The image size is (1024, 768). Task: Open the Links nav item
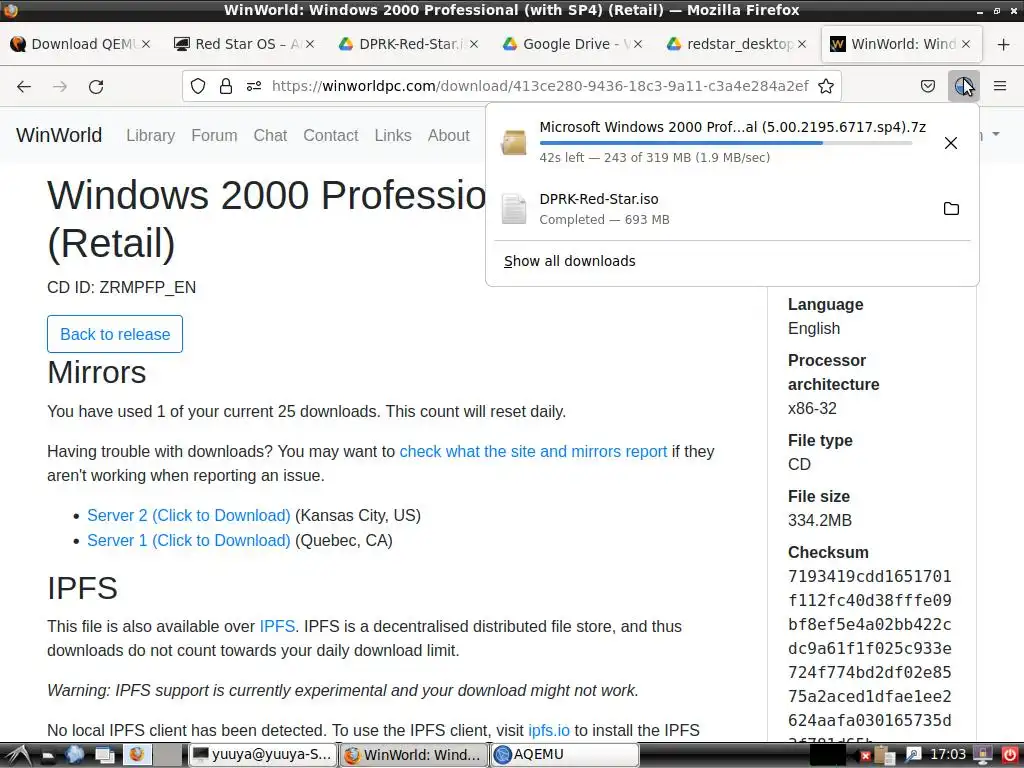click(x=392, y=135)
